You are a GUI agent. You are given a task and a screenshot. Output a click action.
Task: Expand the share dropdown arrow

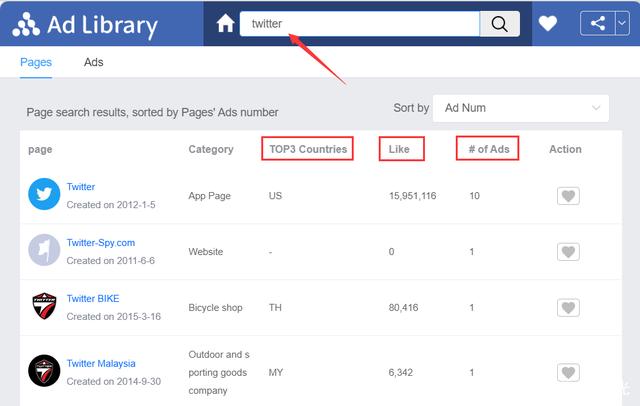(x=622, y=23)
